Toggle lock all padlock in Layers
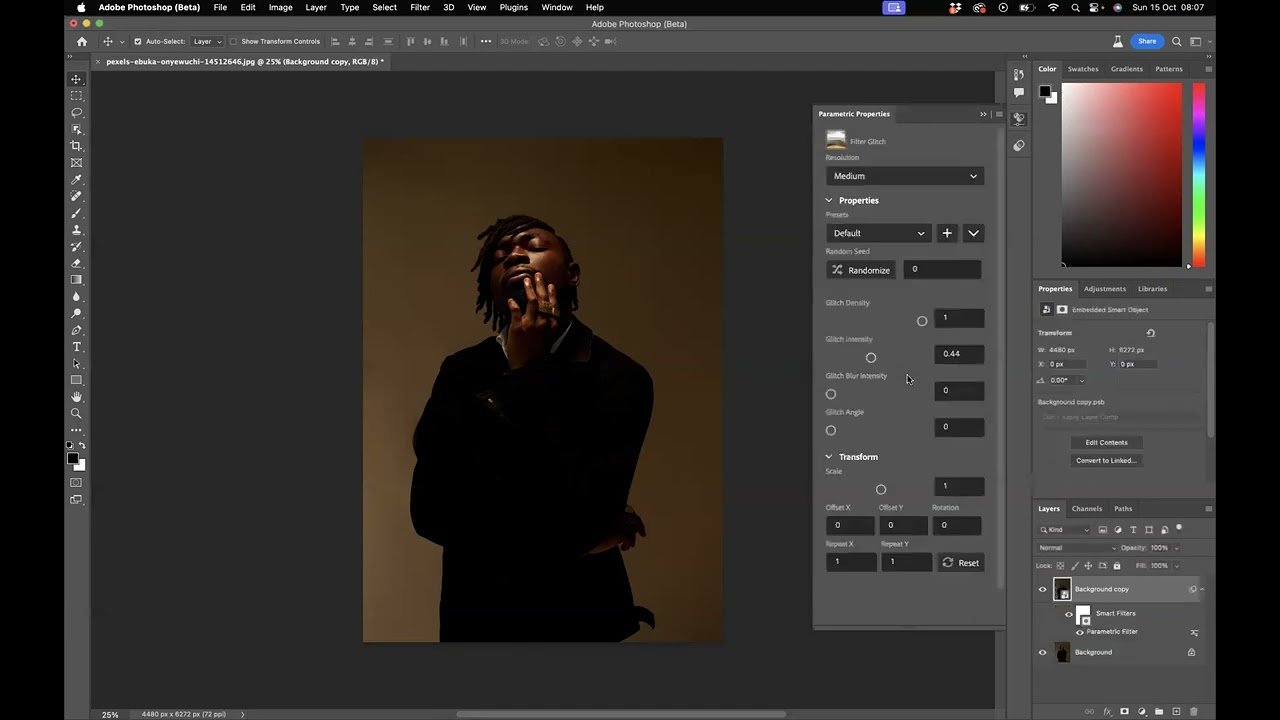The height and width of the screenshot is (720, 1280). point(1117,566)
